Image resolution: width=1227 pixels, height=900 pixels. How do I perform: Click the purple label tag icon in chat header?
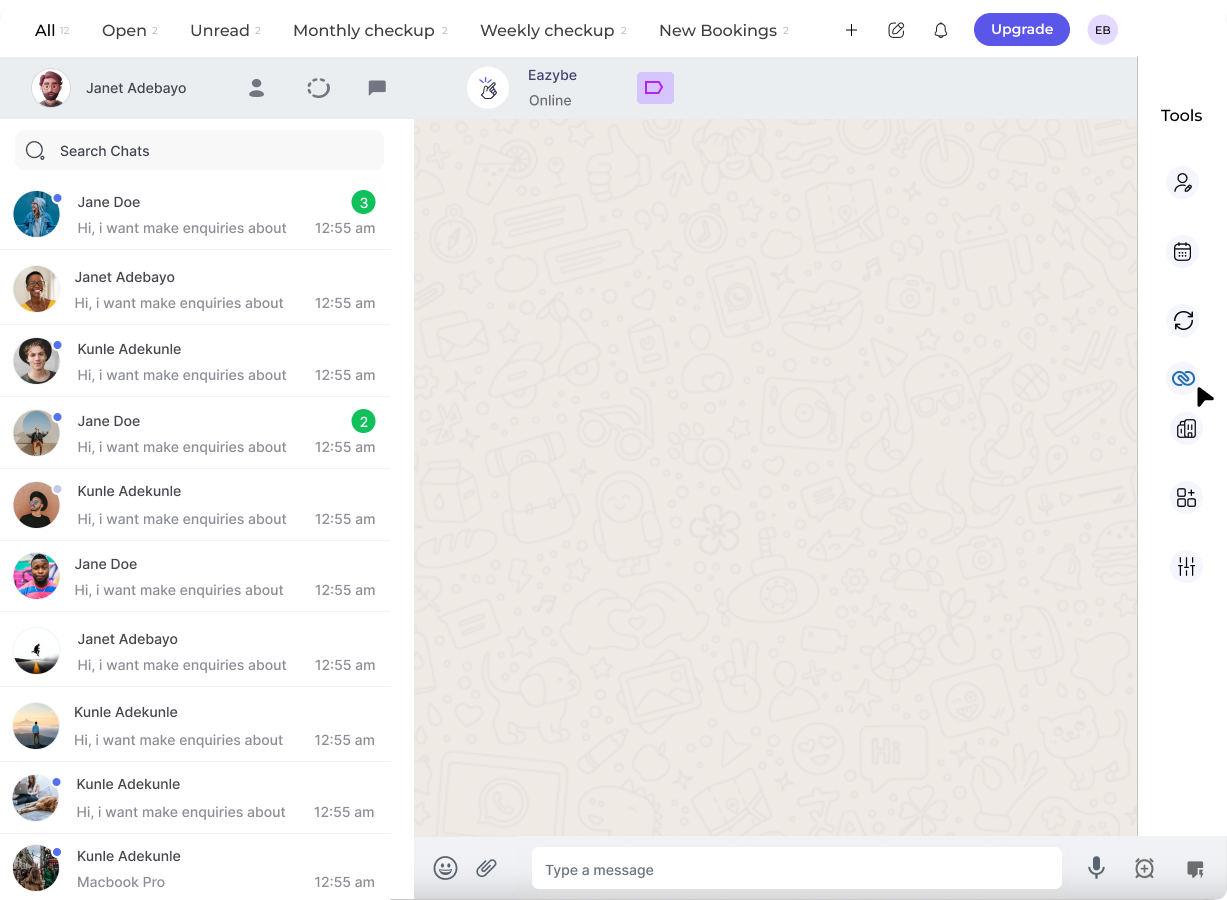tap(655, 88)
